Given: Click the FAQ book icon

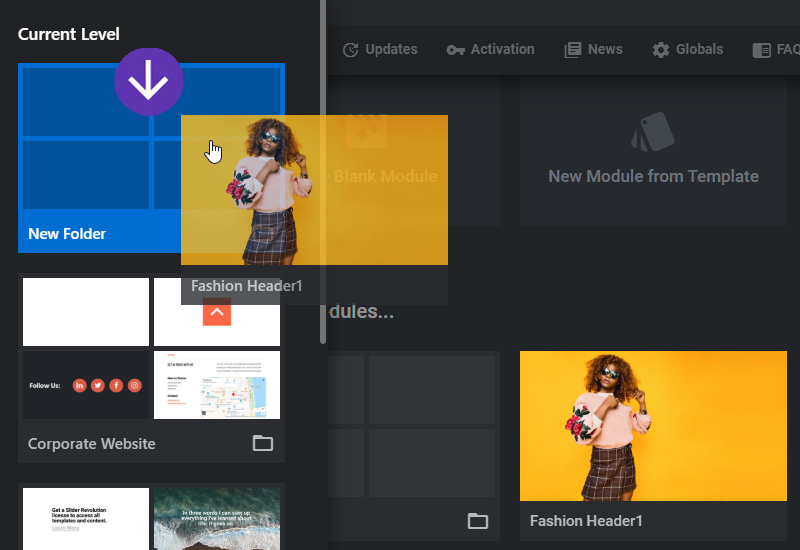Looking at the screenshot, I should [x=761, y=50].
